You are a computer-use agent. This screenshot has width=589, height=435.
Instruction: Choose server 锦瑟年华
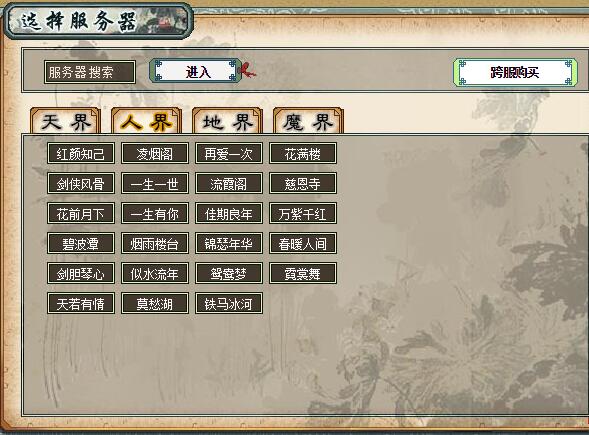(x=229, y=244)
